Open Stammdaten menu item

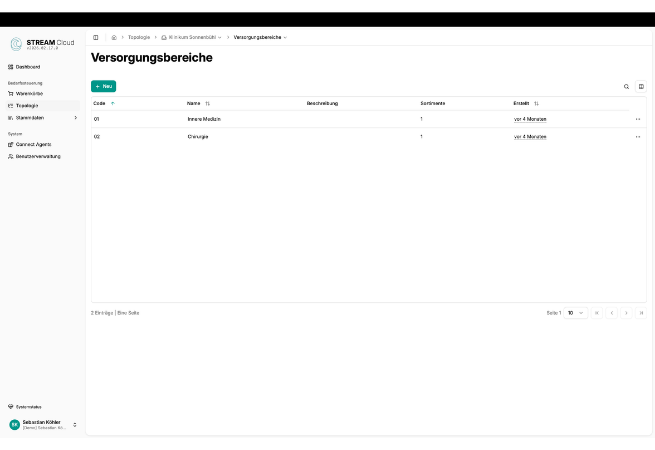30,118
